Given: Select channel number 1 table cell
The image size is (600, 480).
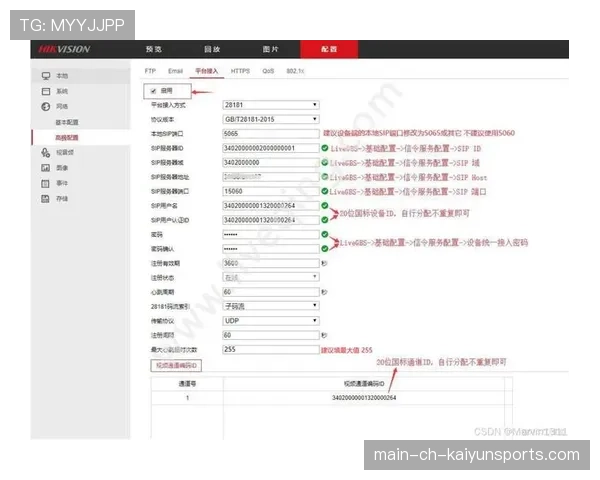Looking at the screenshot, I should pyautogui.click(x=187, y=398).
